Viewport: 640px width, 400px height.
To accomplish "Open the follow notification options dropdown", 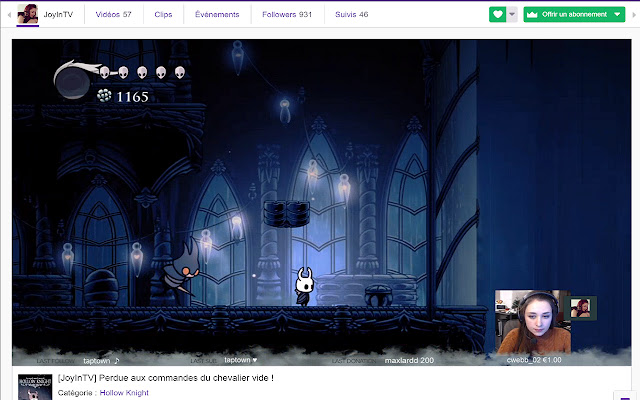I will pyautogui.click(x=512, y=14).
